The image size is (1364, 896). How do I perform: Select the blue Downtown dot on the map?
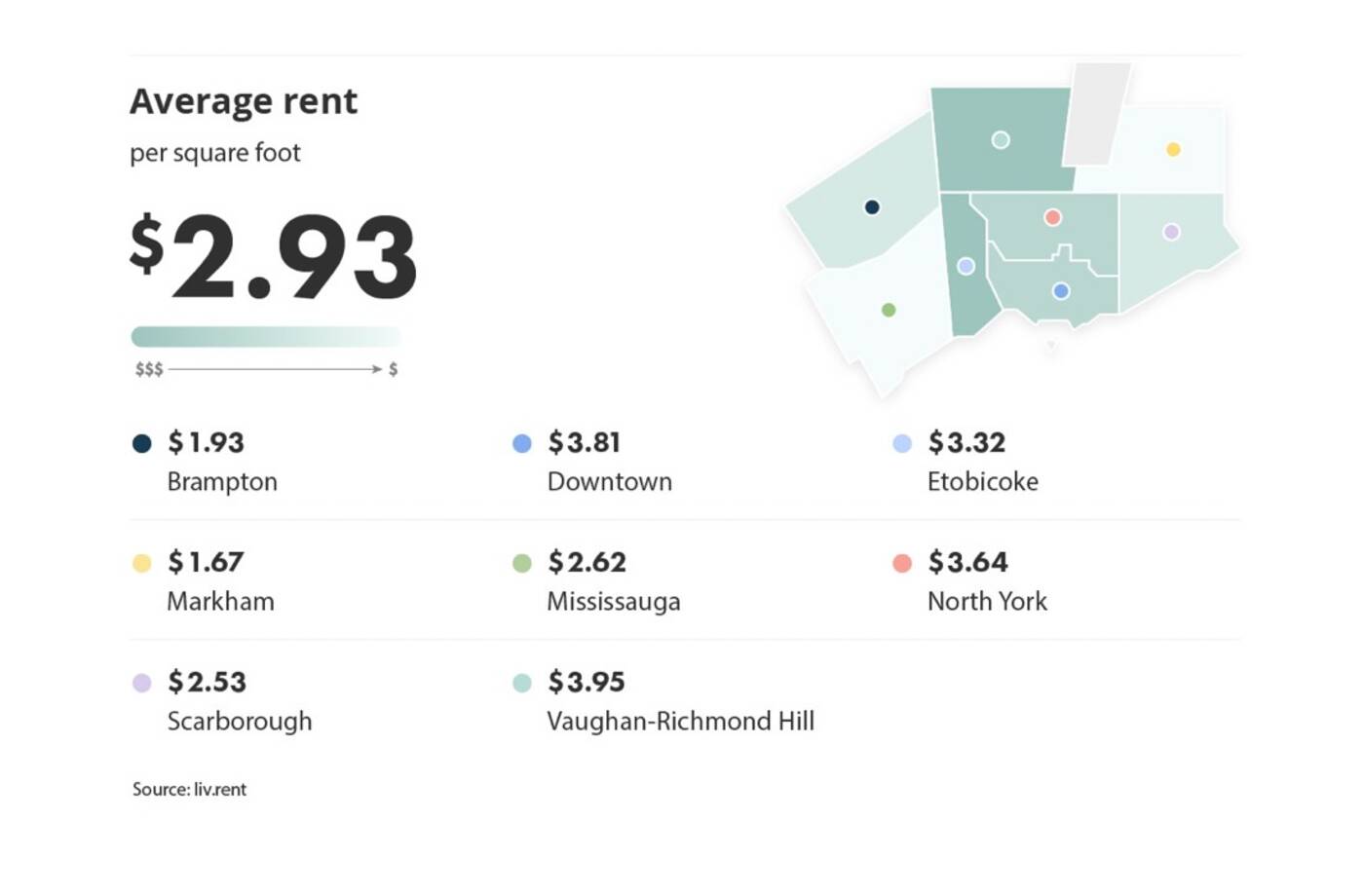(1061, 291)
